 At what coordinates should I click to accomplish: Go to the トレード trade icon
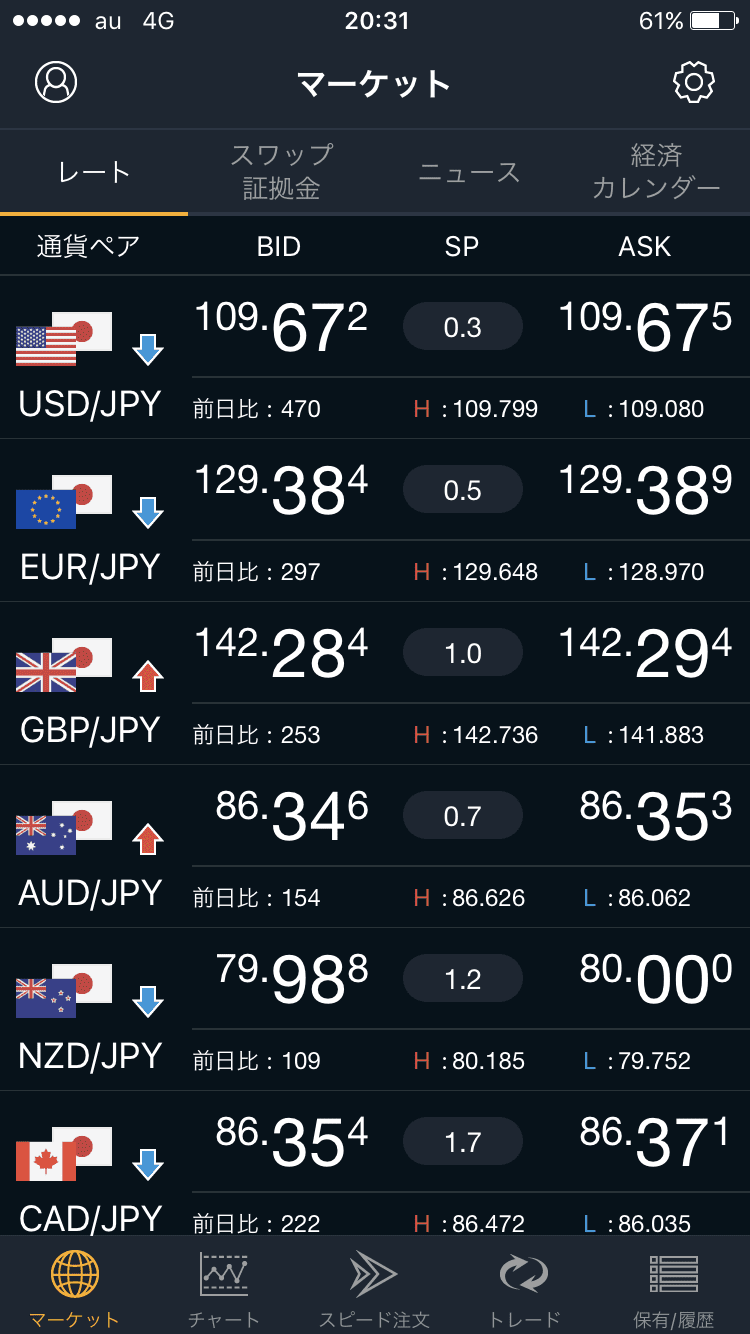[x=524, y=1275]
